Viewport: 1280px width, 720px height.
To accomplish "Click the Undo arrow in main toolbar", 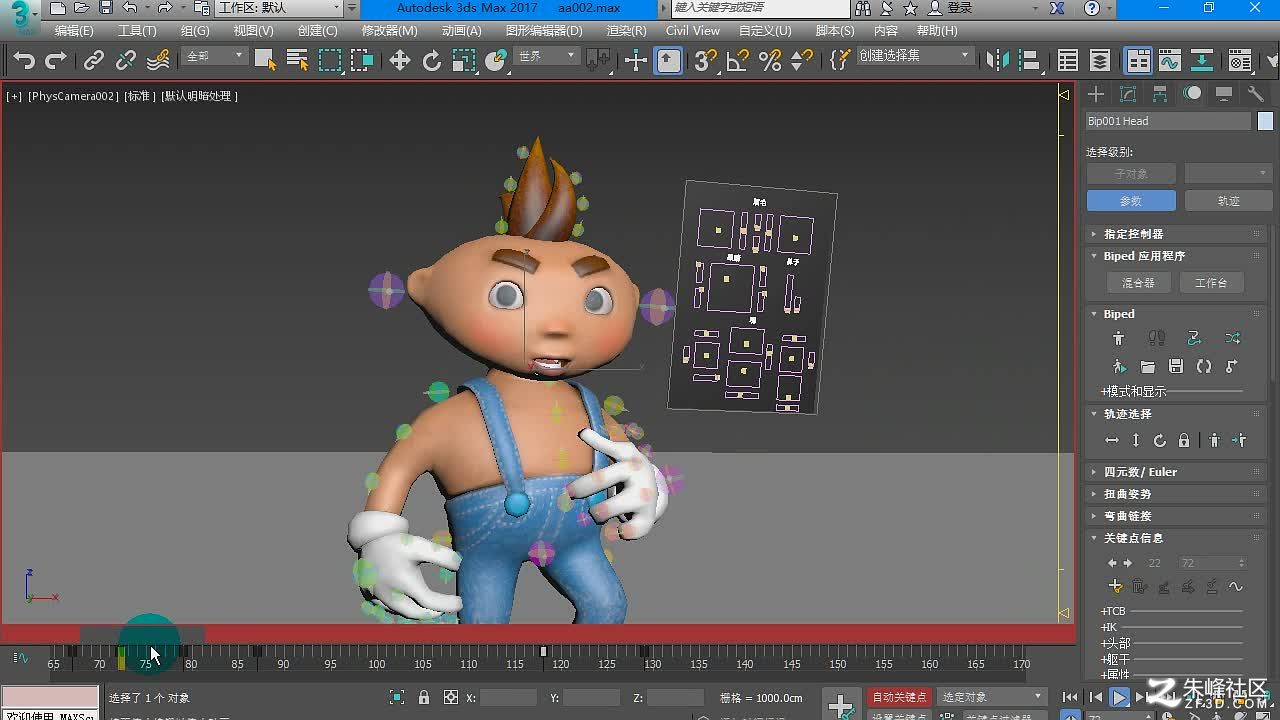I will [x=24, y=61].
